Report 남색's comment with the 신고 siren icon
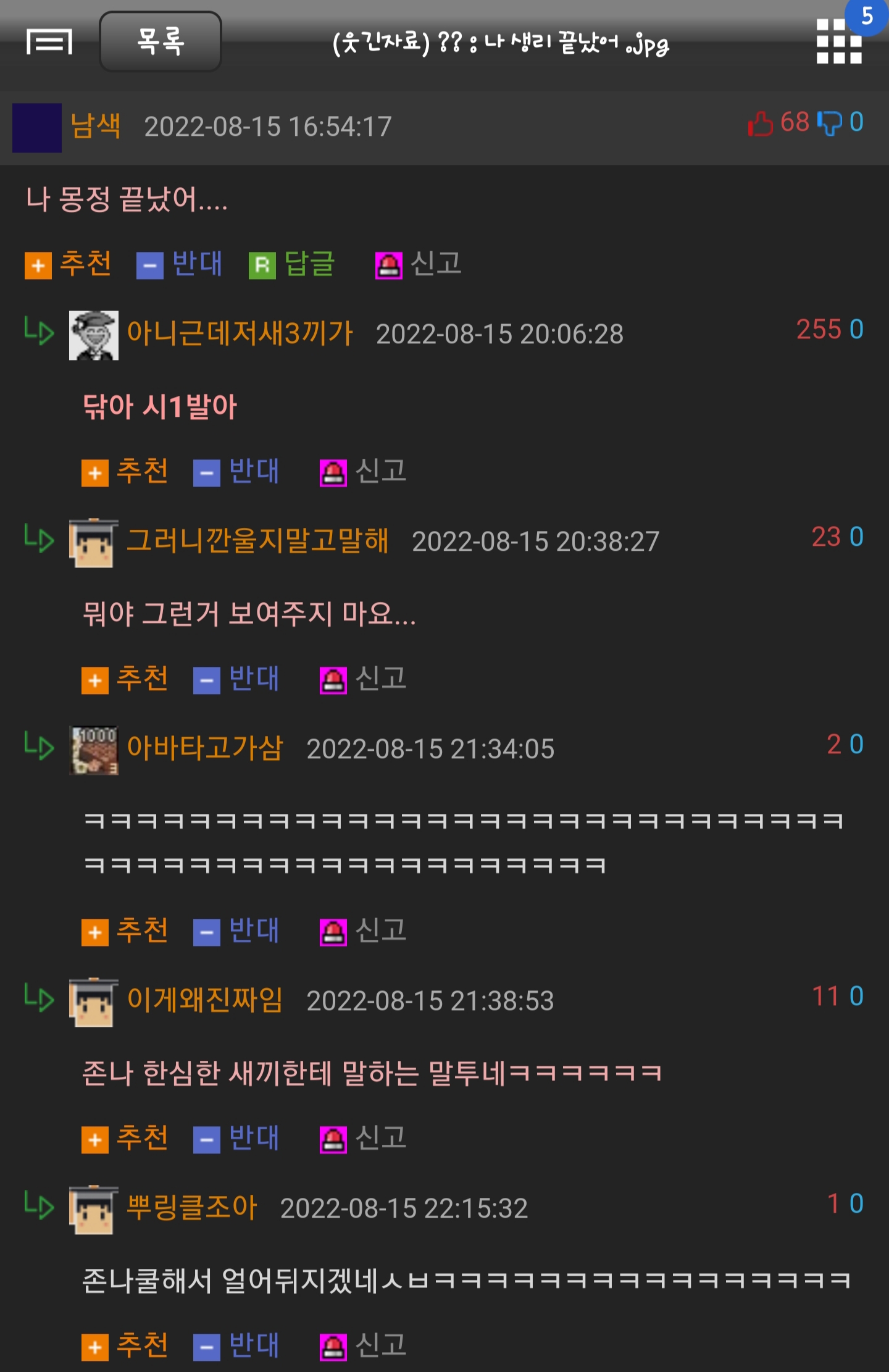This screenshot has width=889, height=1372. tap(389, 266)
